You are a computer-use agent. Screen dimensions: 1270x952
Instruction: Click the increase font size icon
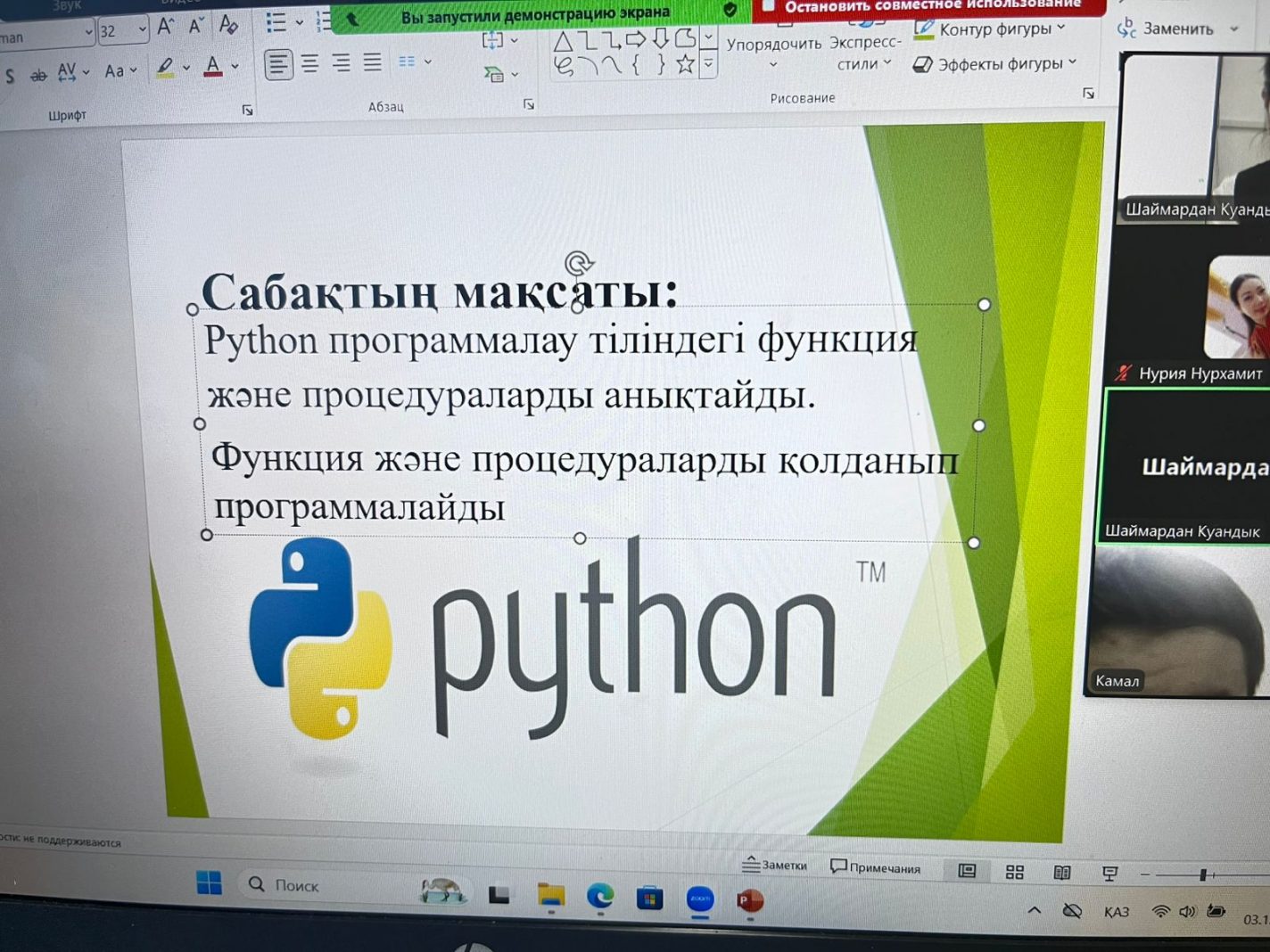coord(165,27)
